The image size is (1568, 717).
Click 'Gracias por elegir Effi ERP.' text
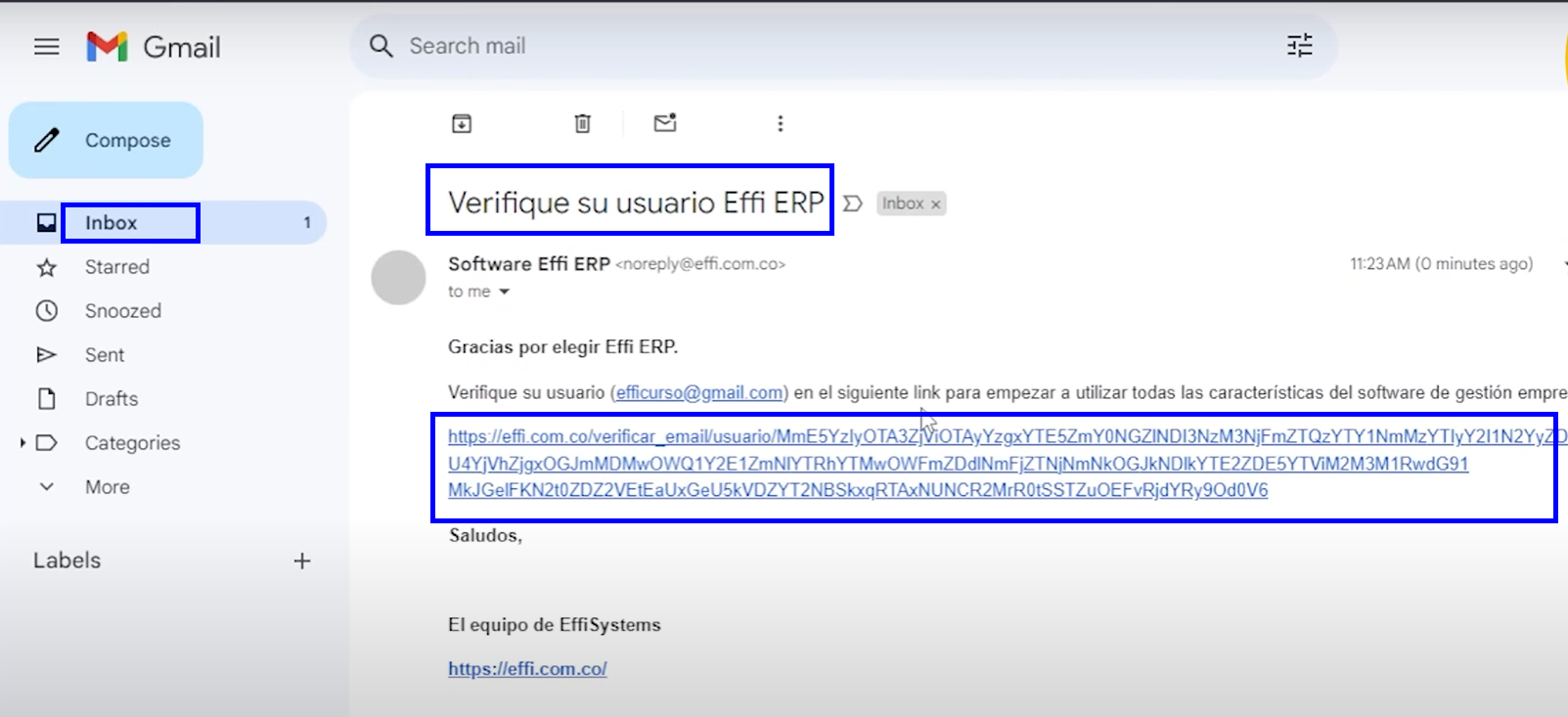pyautogui.click(x=562, y=347)
